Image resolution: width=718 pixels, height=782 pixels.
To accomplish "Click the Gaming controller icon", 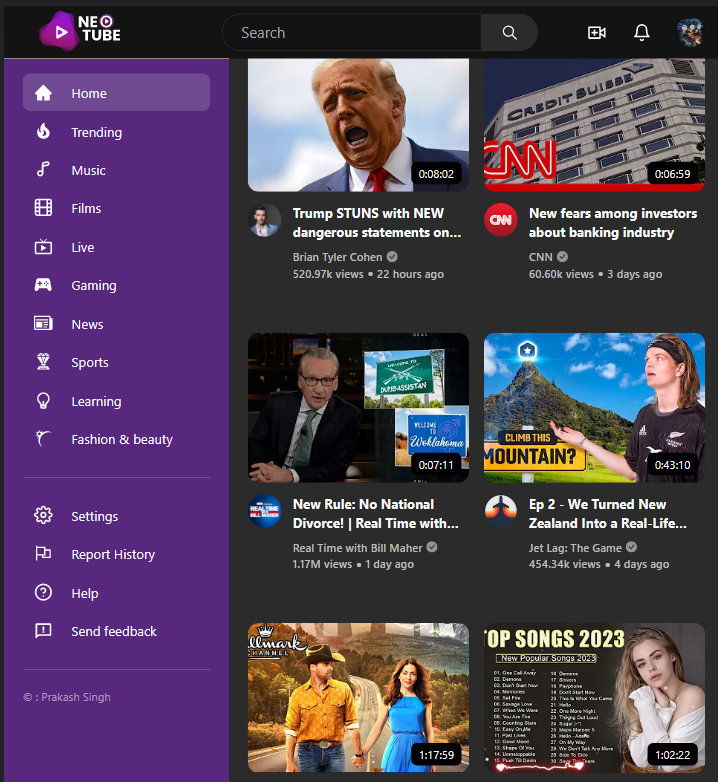I will coord(43,285).
